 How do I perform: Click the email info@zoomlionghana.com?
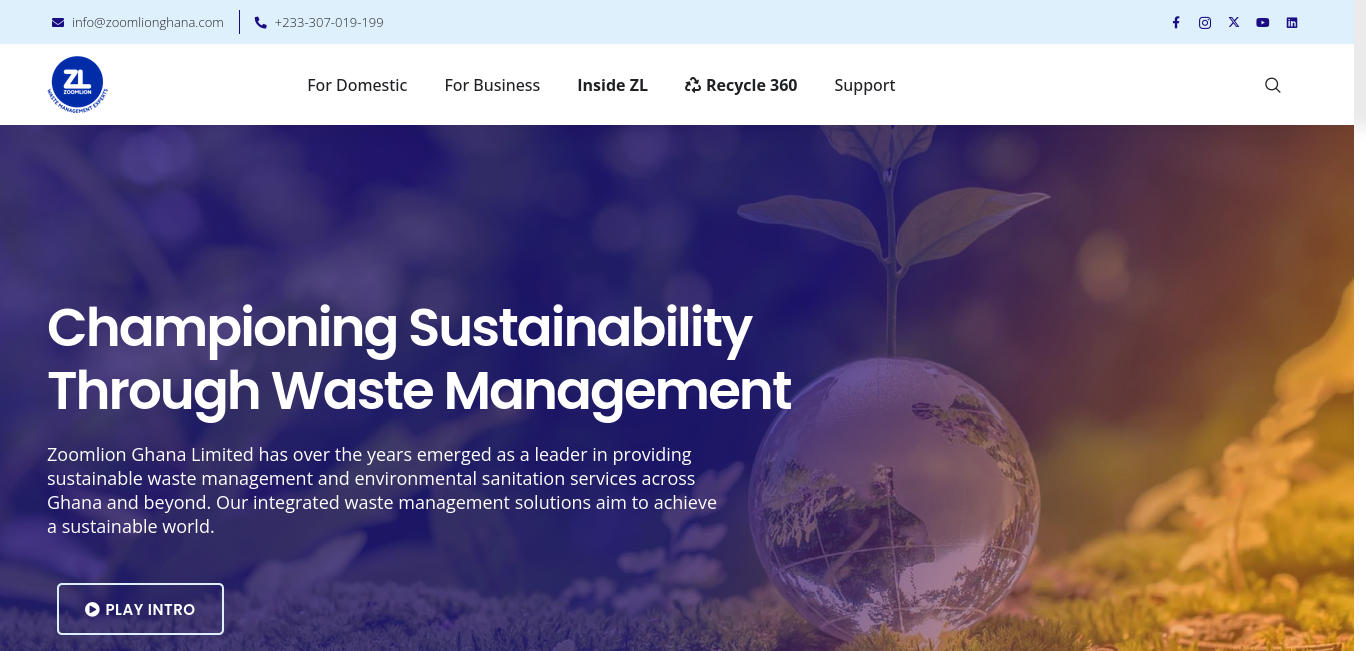point(148,22)
